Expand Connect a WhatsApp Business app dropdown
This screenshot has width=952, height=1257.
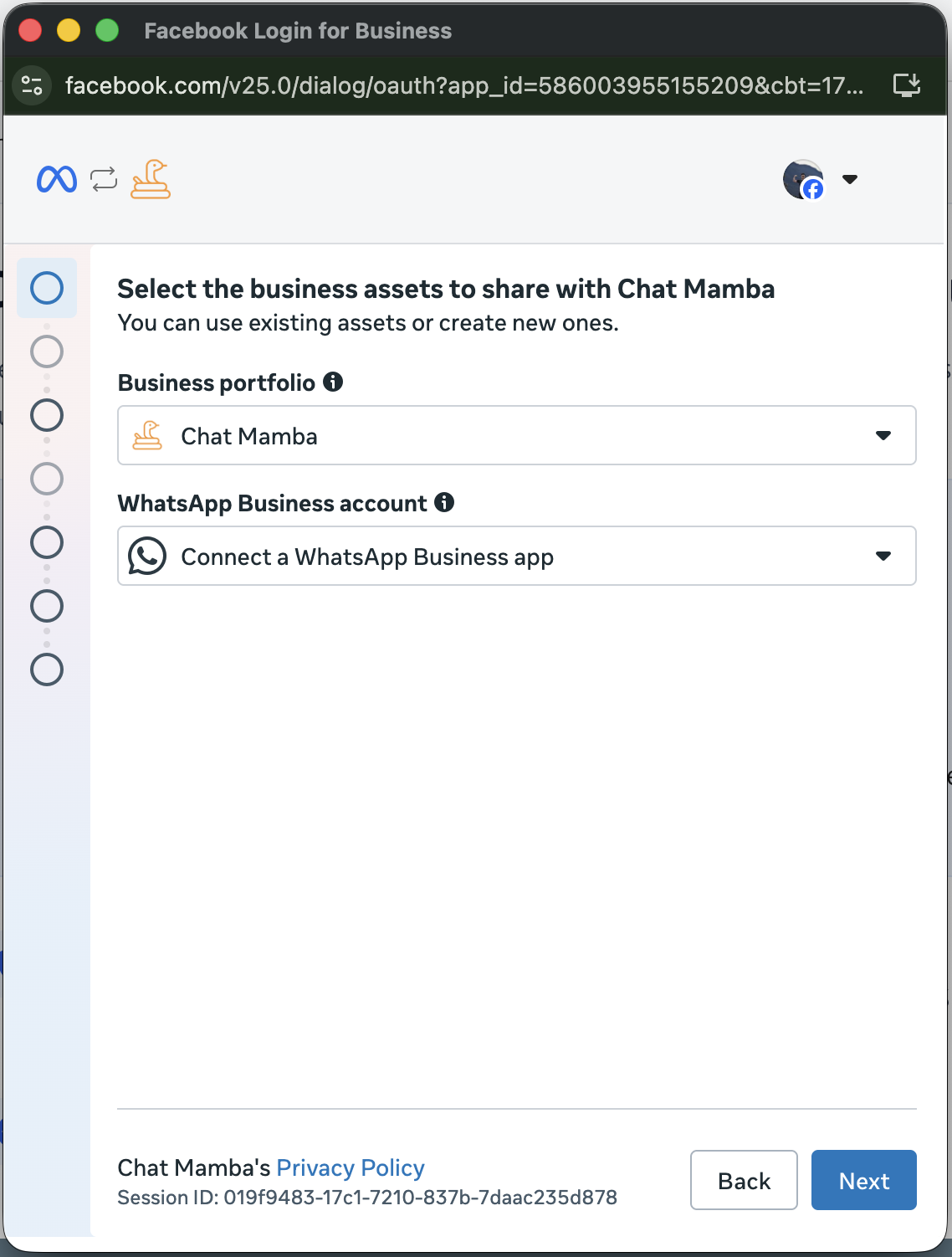pyautogui.click(x=517, y=556)
